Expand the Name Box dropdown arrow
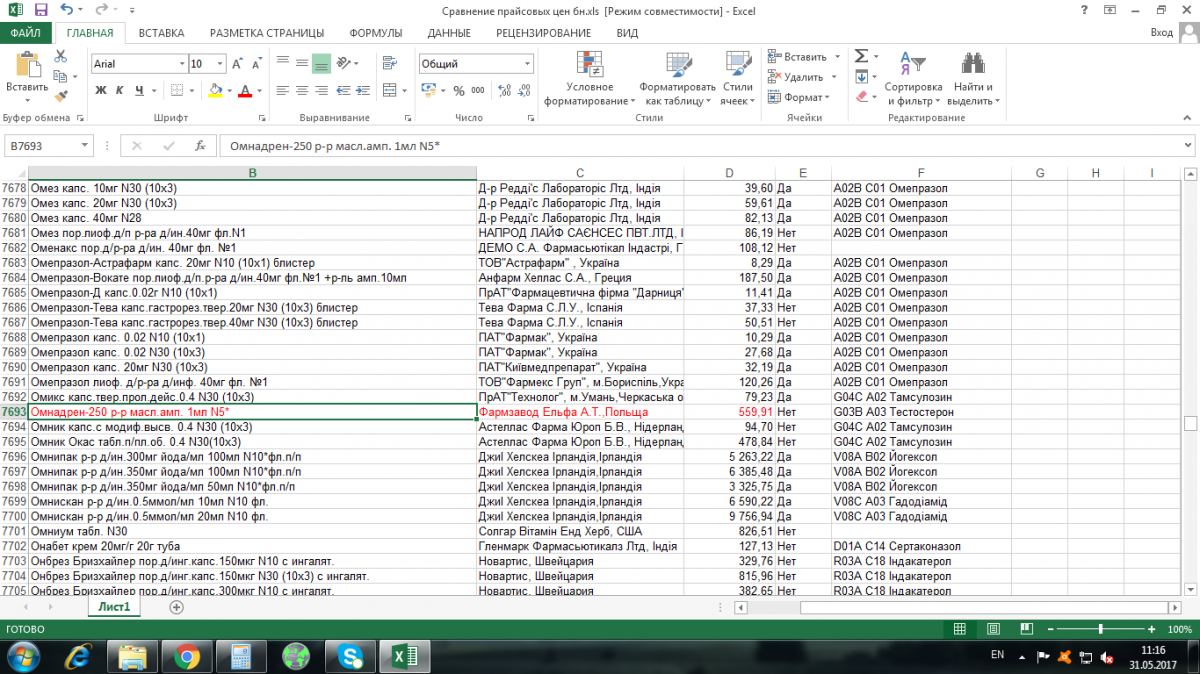1200x674 pixels. [x=84, y=146]
